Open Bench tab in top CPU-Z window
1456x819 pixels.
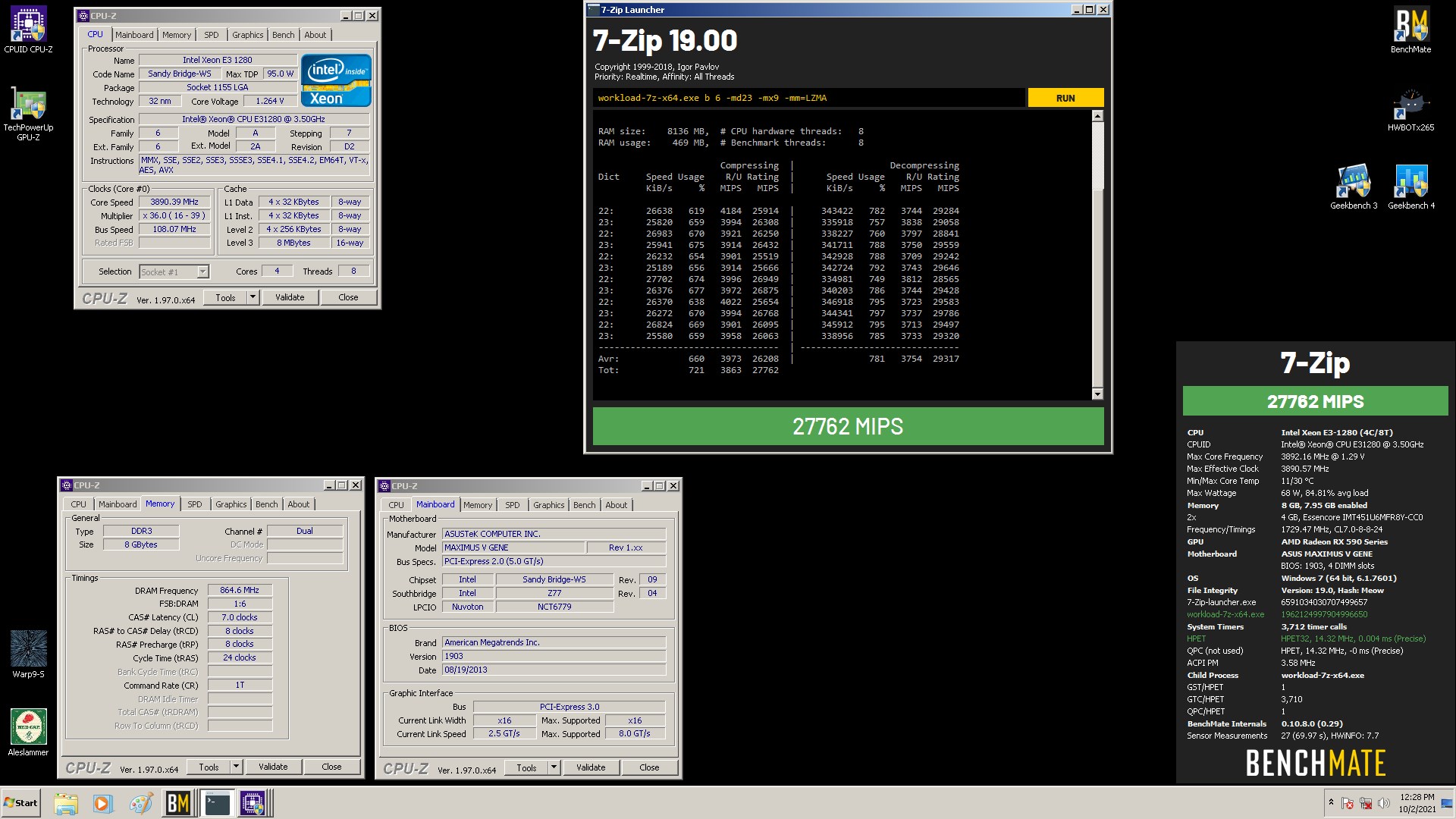click(284, 35)
